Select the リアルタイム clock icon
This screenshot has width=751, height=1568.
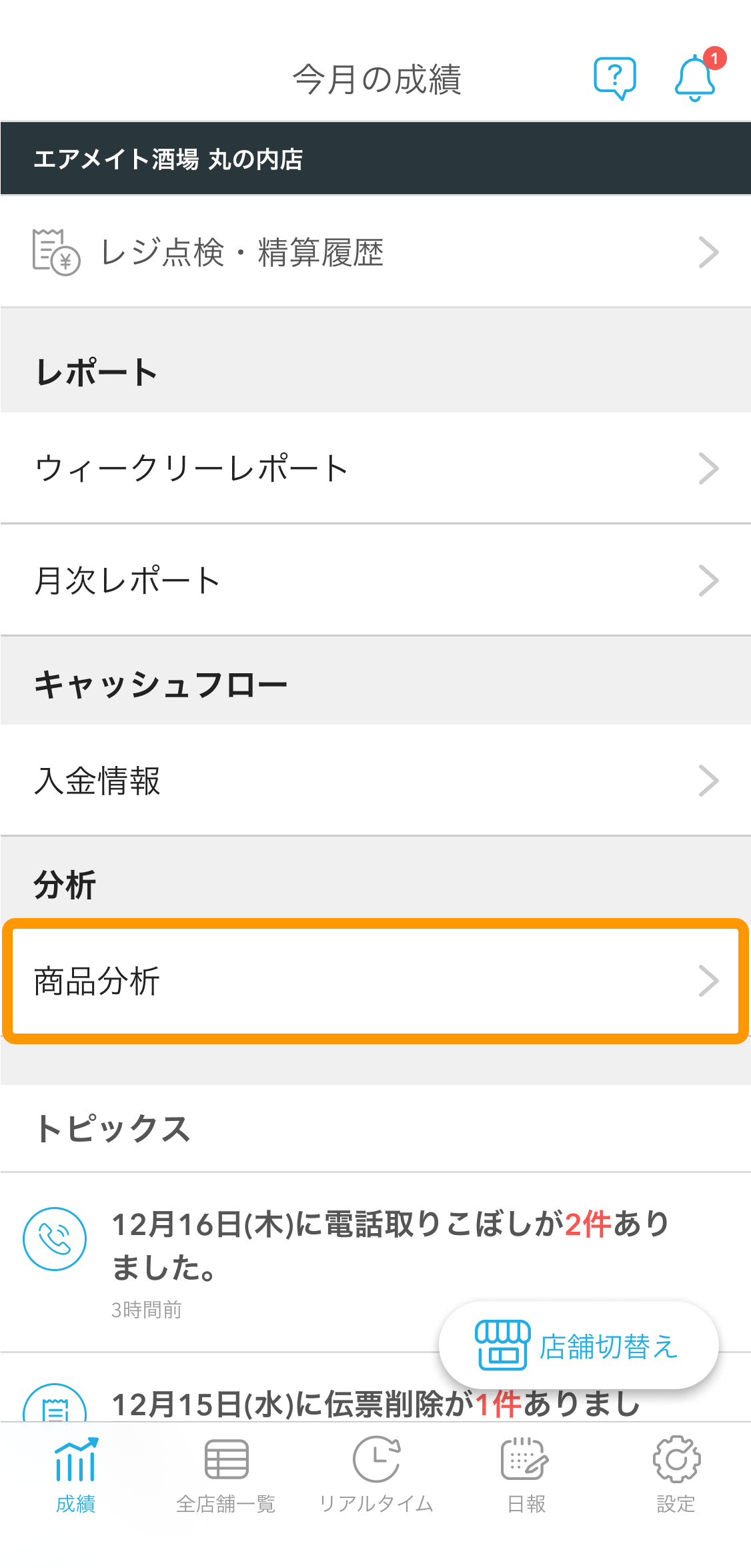375,1458
